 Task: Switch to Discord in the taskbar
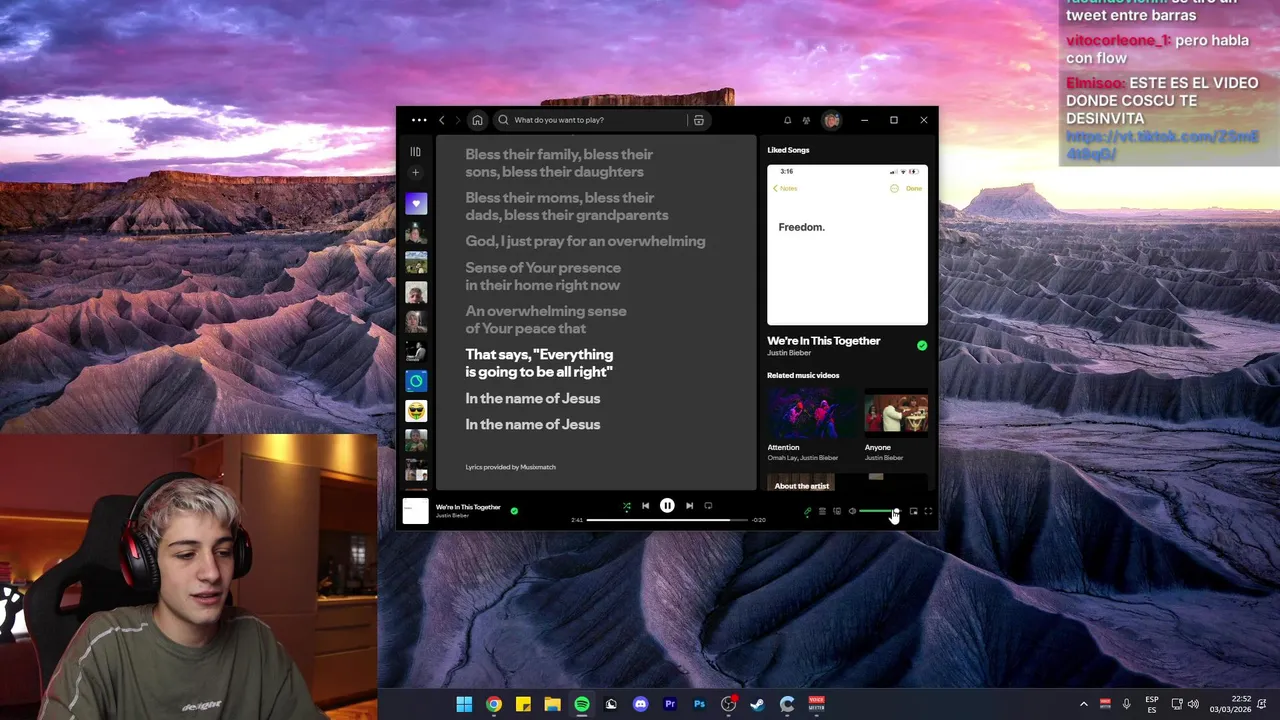click(x=640, y=704)
